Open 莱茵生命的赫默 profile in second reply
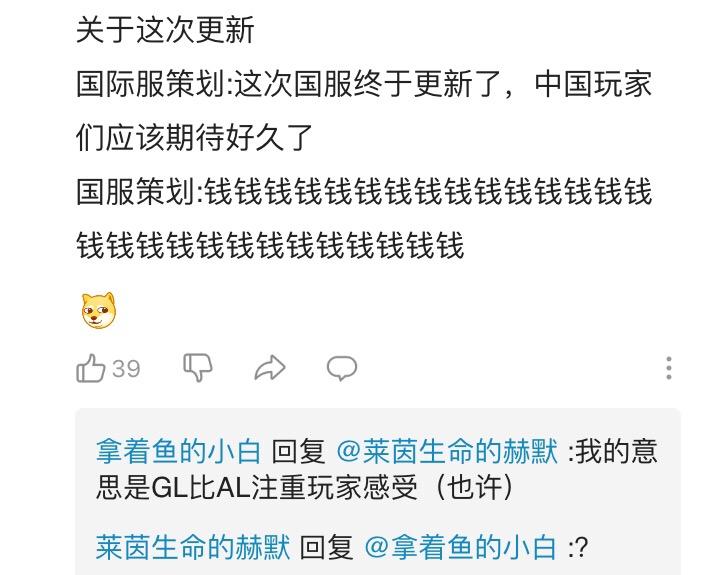The image size is (705, 575). (192, 547)
